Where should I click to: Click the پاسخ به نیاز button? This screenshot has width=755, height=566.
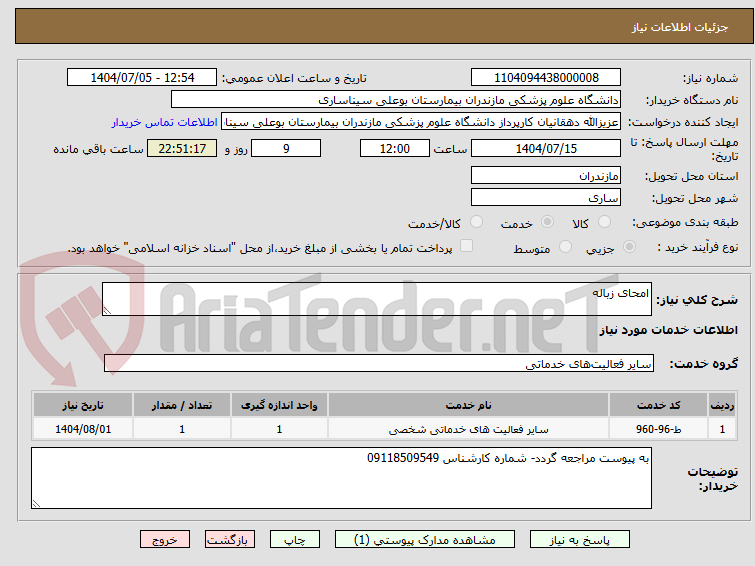tap(580, 540)
